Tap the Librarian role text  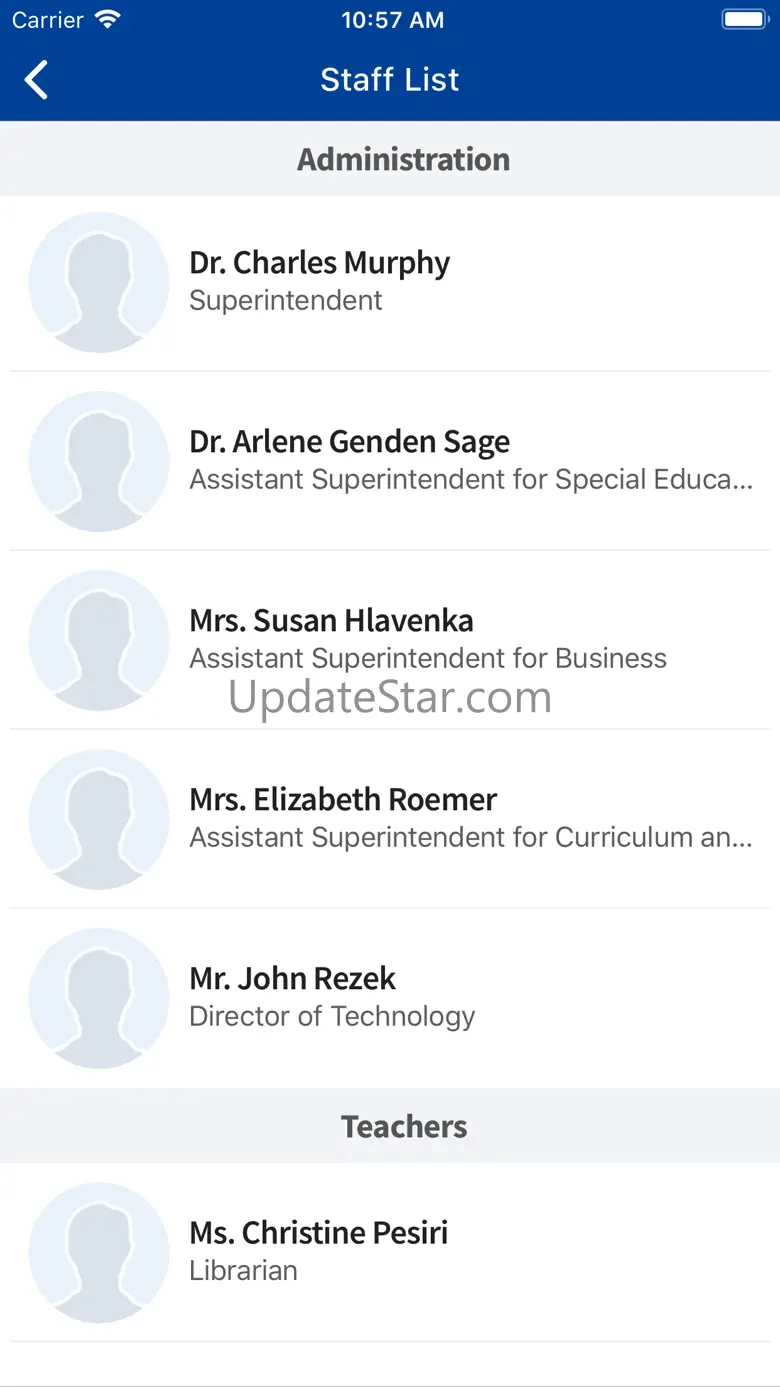[x=244, y=1271]
